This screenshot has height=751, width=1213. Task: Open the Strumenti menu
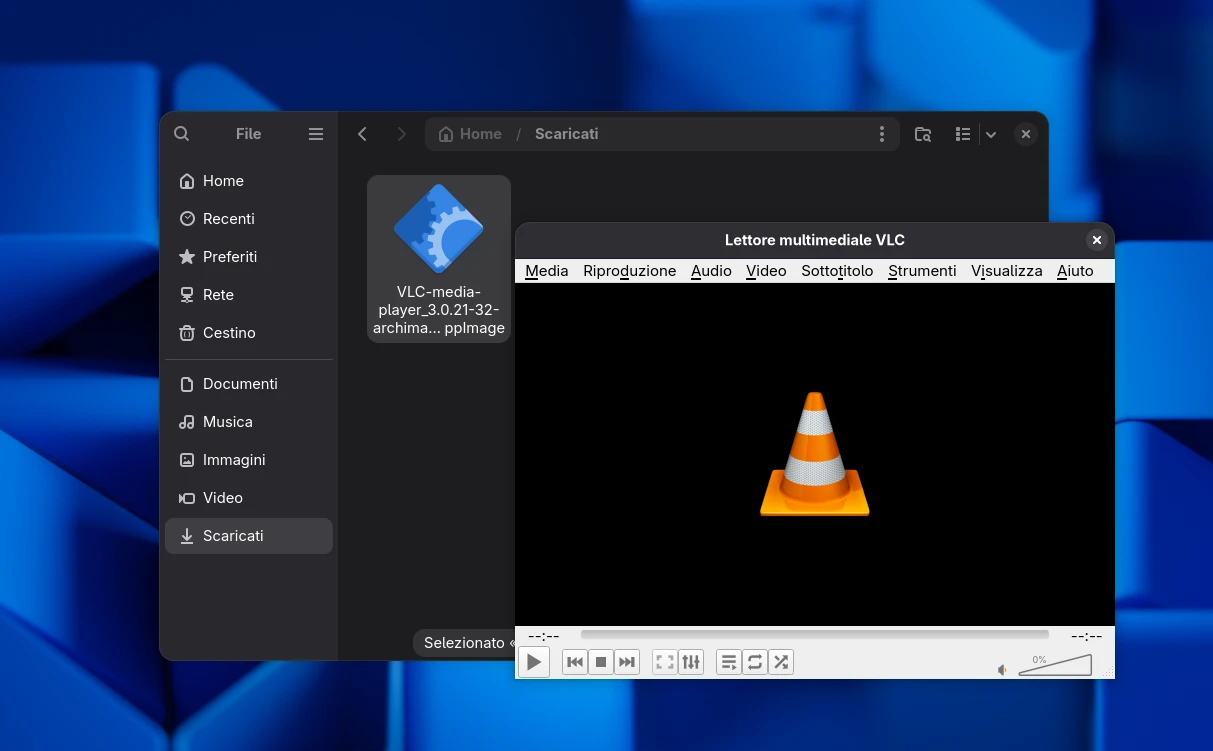click(922, 270)
